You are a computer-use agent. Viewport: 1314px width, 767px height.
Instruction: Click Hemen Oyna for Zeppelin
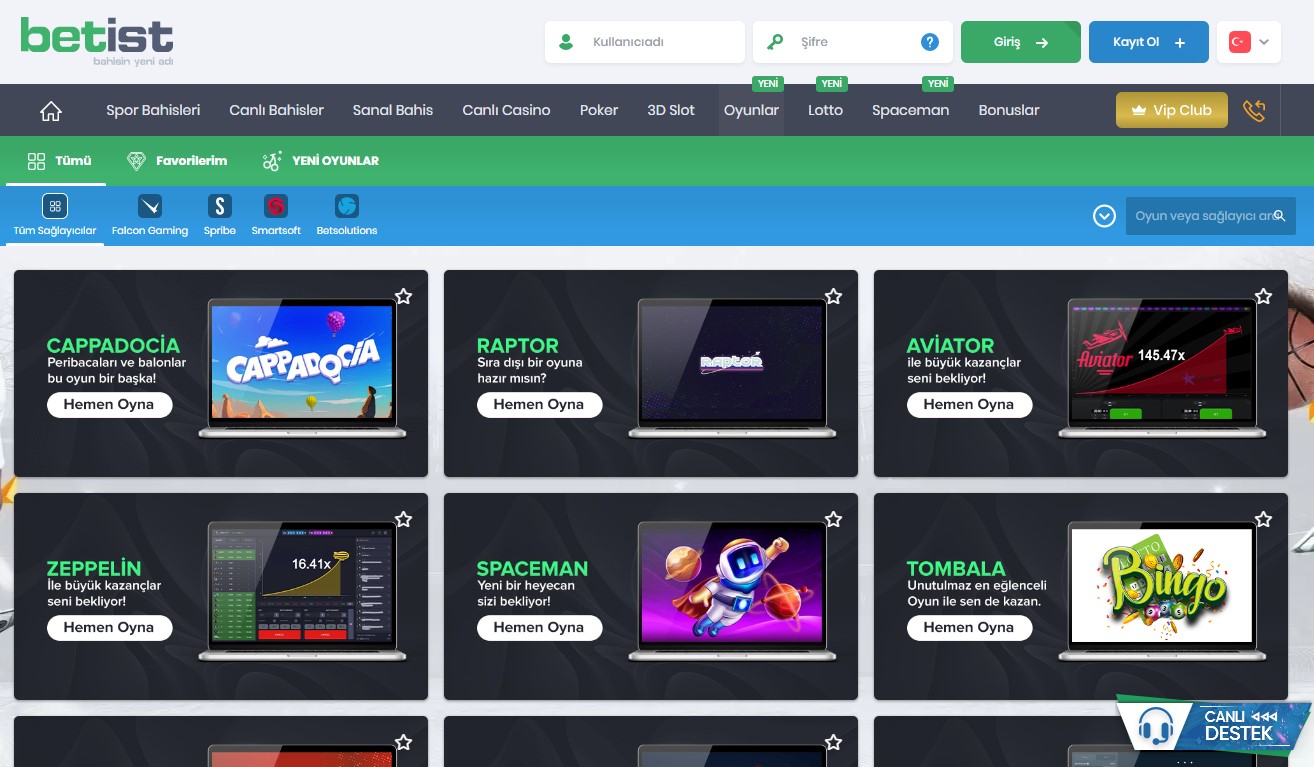tap(109, 628)
